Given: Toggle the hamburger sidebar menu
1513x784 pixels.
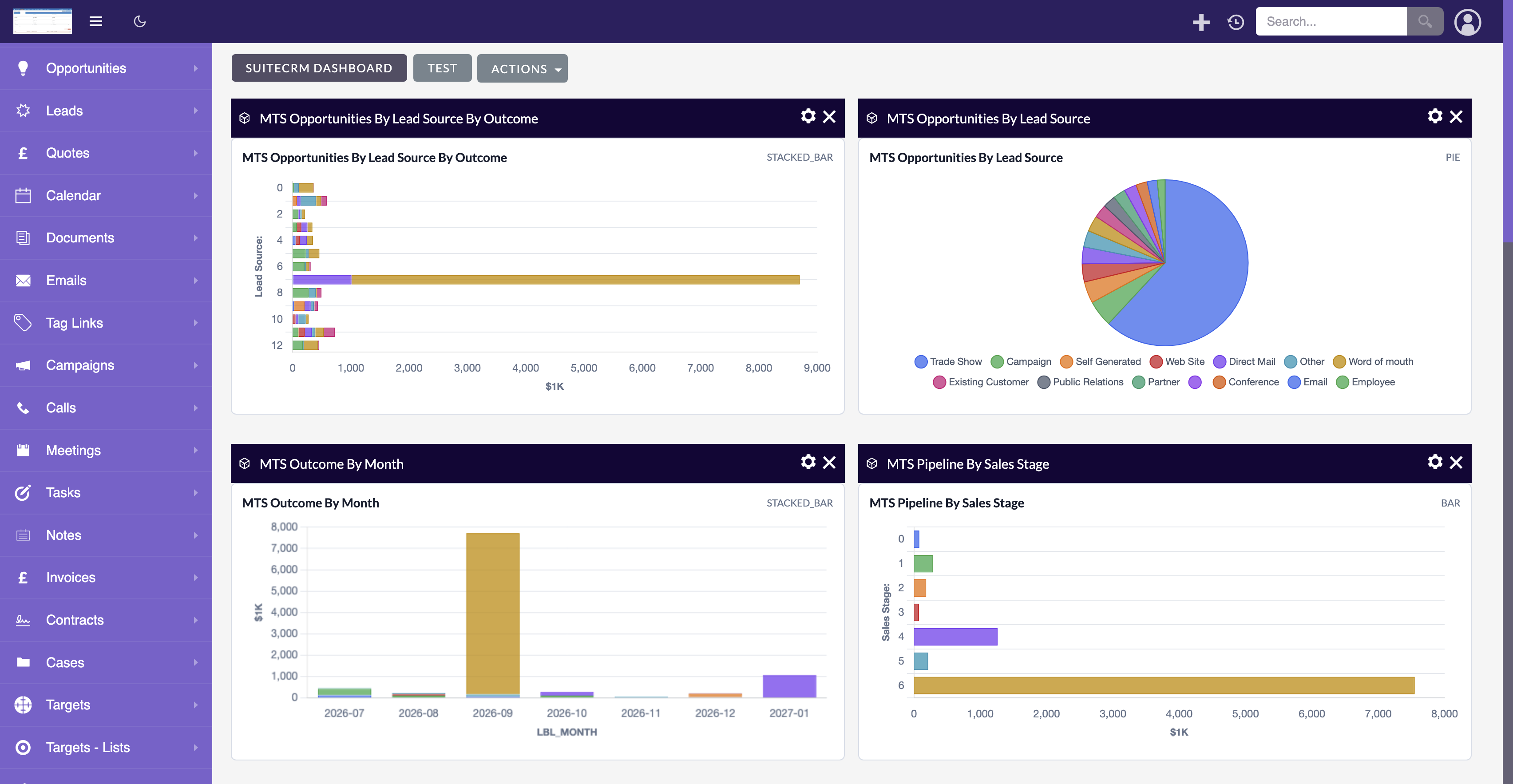Looking at the screenshot, I should [96, 22].
